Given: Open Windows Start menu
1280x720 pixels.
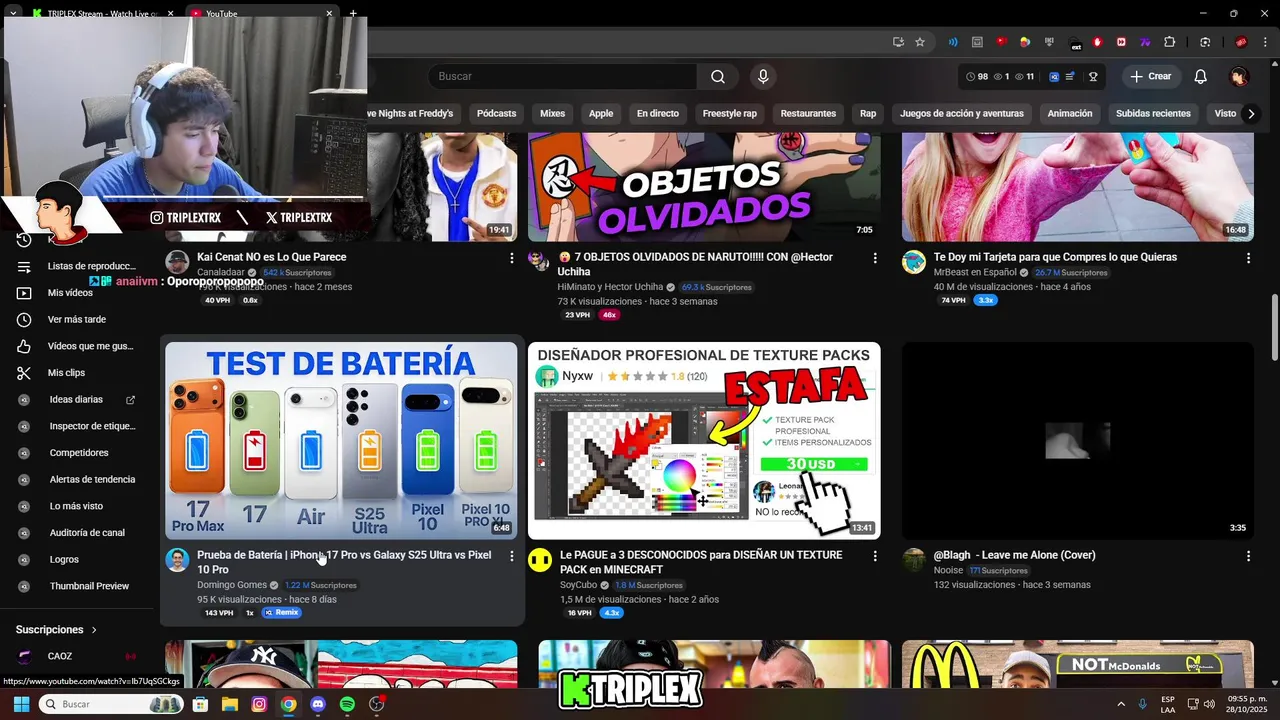Looking at the screenshot, I should (21, 704).
